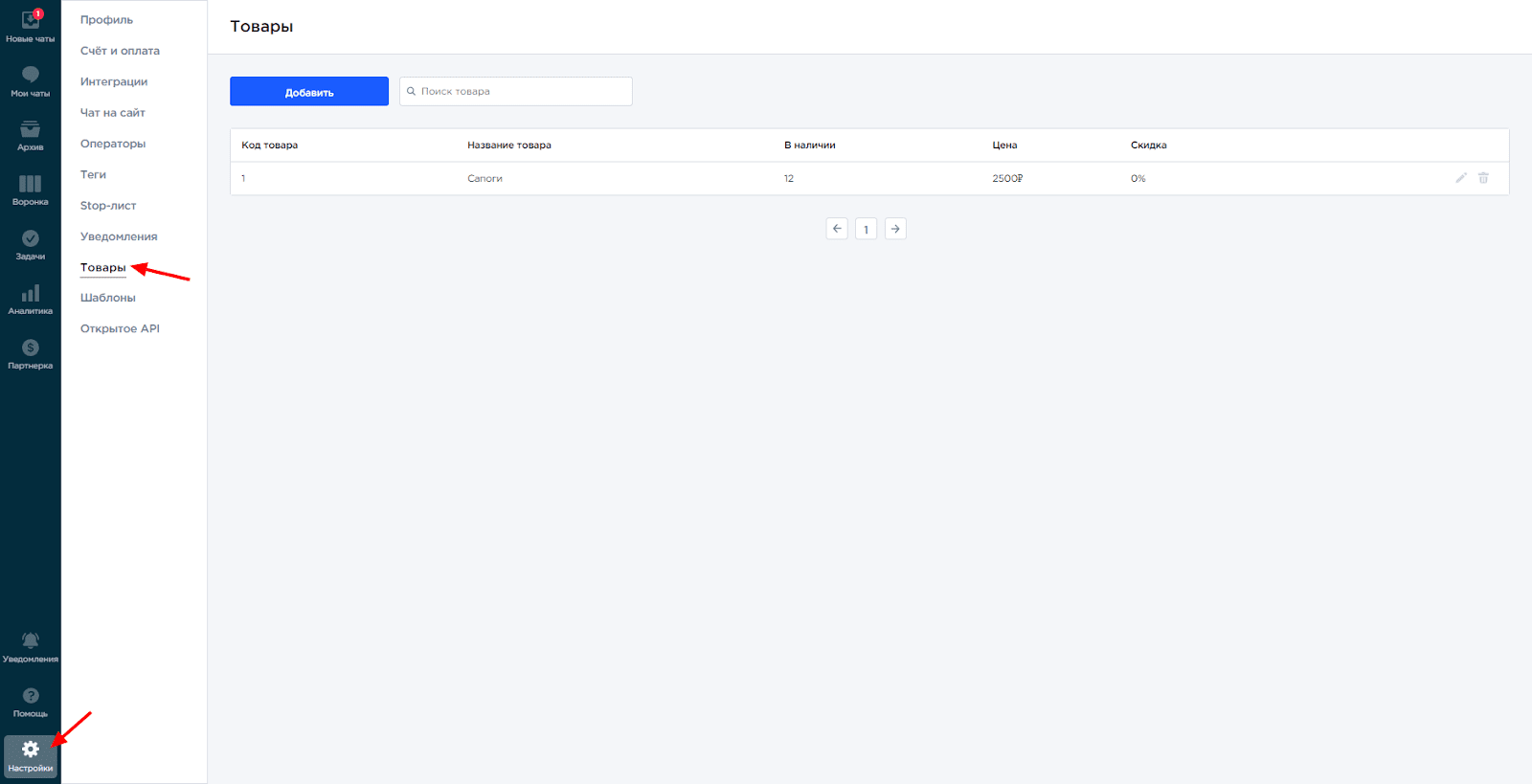This screenshot has width=1532, height=784.
Task: Open the Funnel (Воронка) board icon
Action: (x=30, y=185)
